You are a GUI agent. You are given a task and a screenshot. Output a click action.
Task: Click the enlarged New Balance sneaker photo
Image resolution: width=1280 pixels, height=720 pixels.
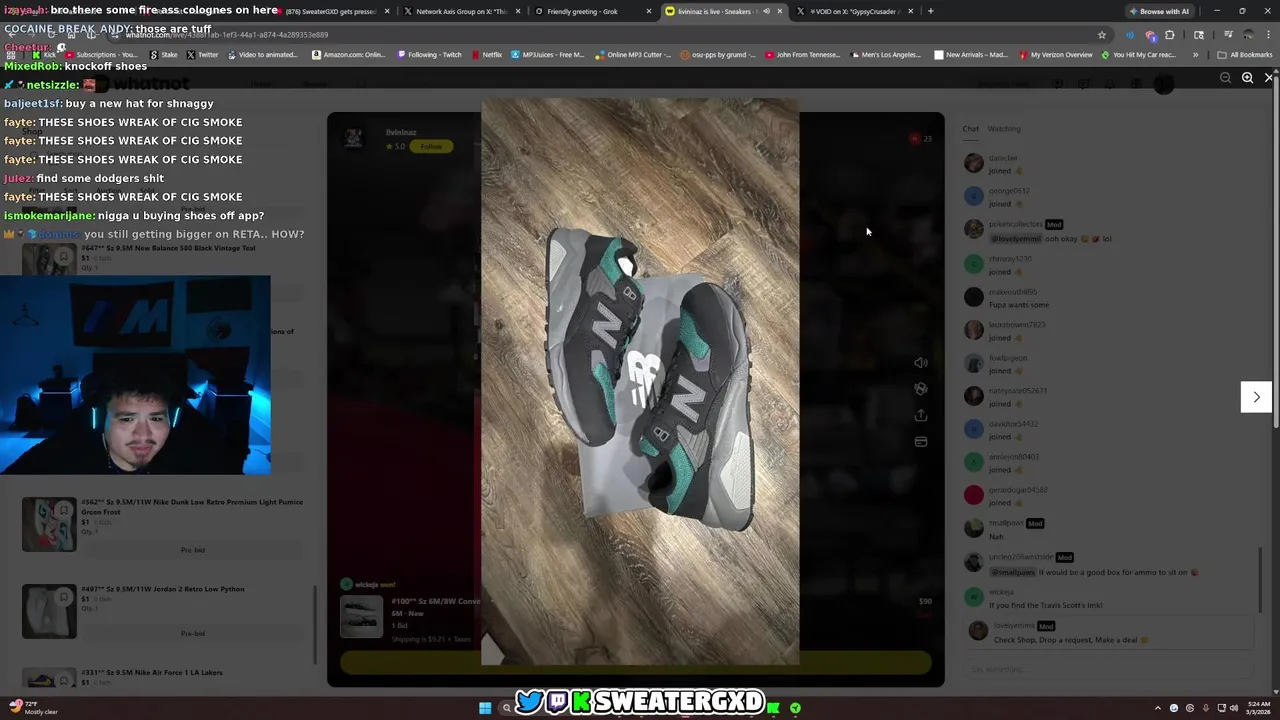(x=640, y=381)
